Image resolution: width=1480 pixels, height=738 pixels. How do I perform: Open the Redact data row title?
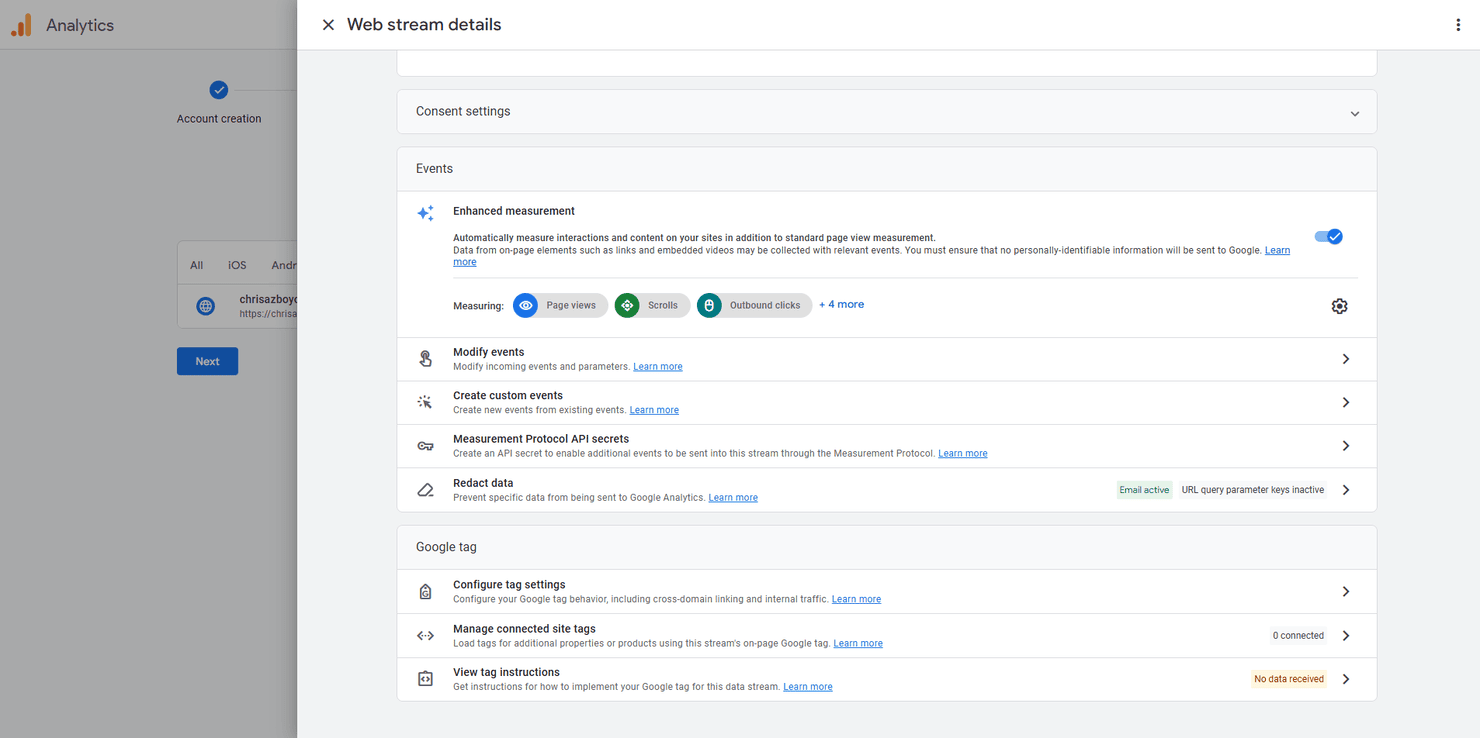483,483
